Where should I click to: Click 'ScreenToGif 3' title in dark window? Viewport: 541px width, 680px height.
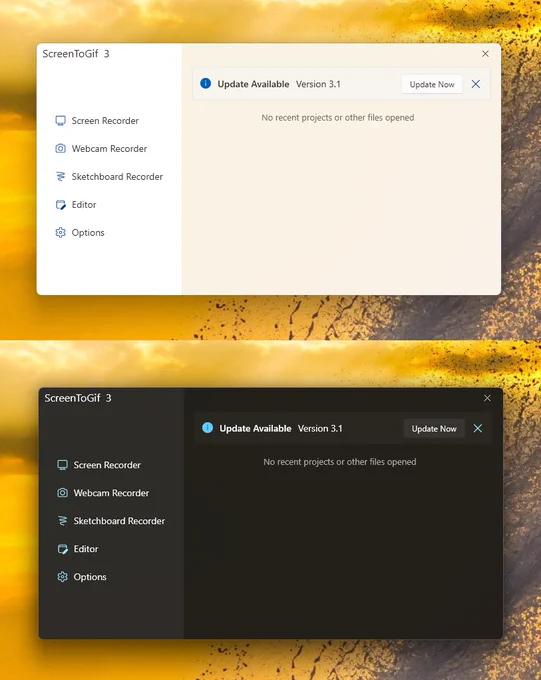pyautogui.click(x=78, y=398)
